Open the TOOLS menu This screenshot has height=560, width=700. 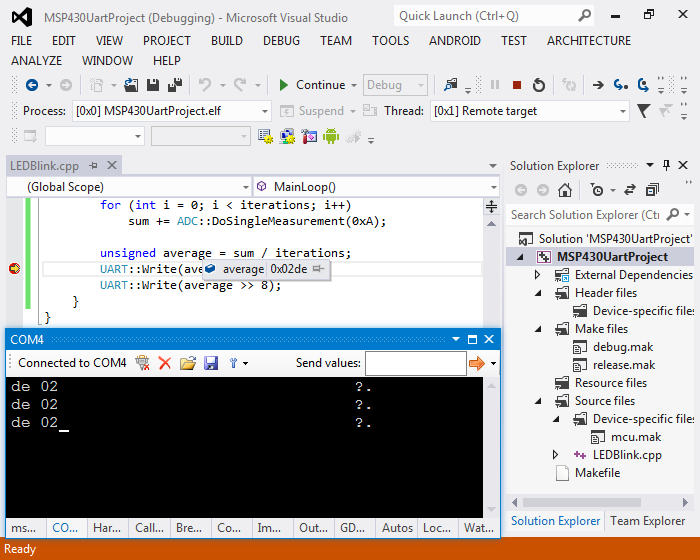pyautogui.click(x=391, y=41)
